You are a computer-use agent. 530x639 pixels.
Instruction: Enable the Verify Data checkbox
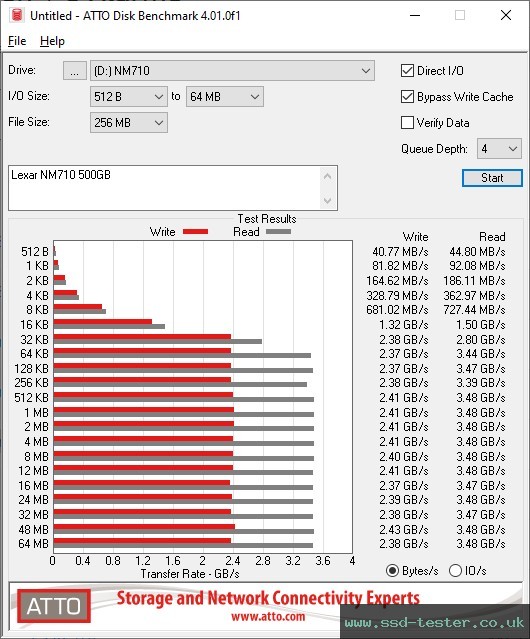(407, 123)
